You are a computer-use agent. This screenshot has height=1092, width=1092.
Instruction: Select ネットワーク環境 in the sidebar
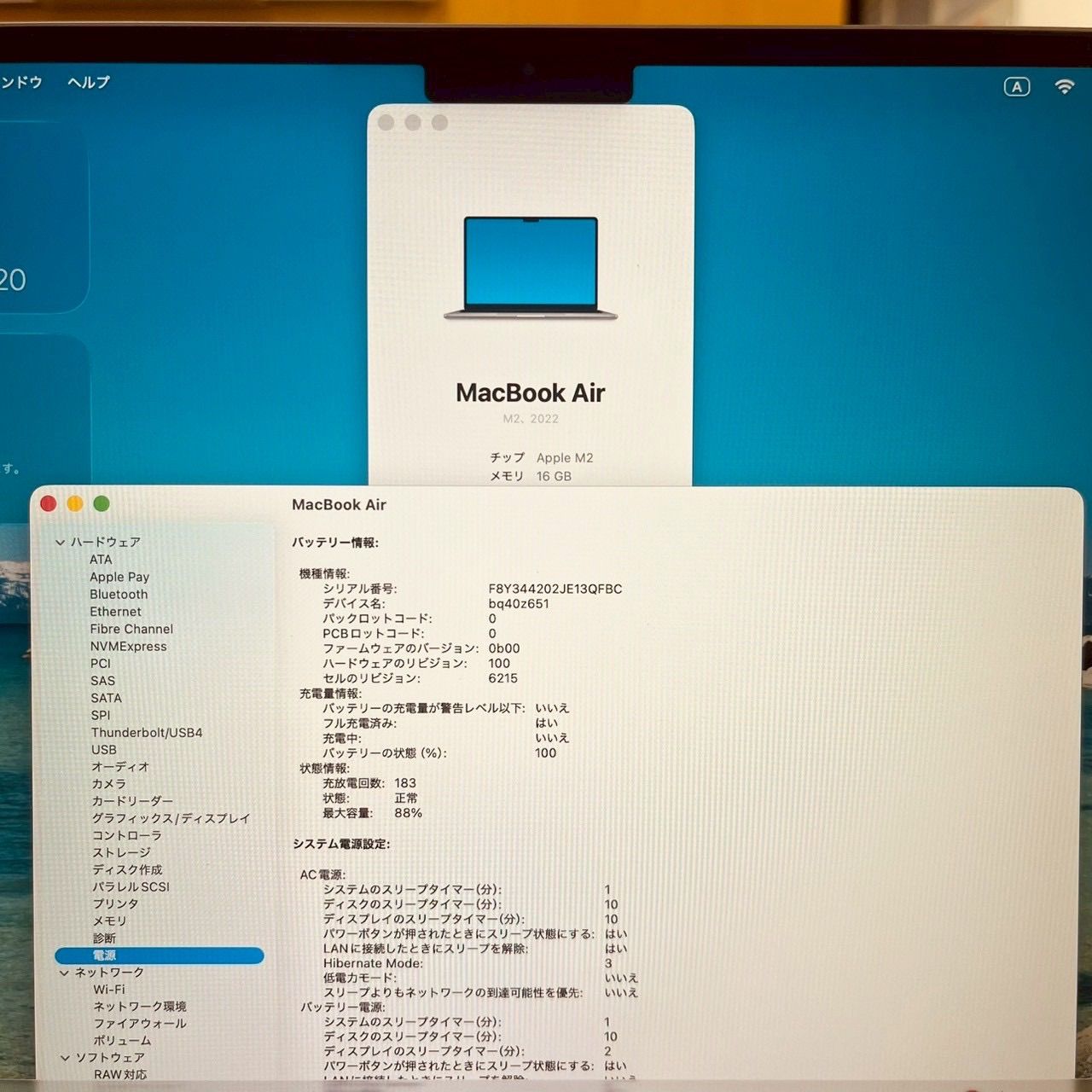coord(140,1007)
